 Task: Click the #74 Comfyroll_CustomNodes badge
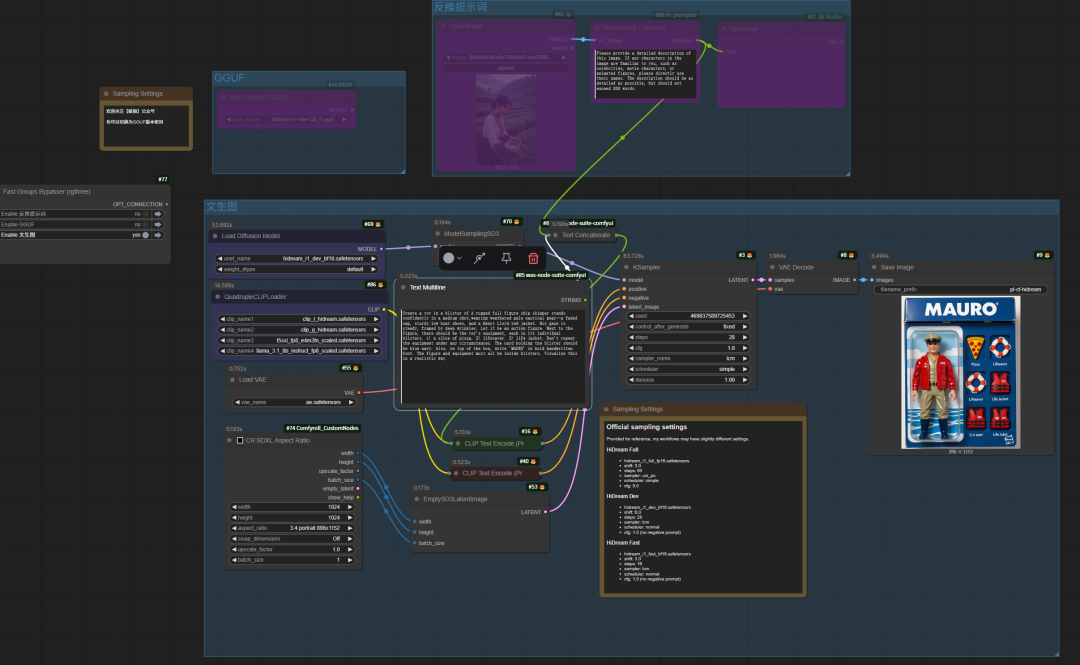pyautogui.click(x=322, y=428)
